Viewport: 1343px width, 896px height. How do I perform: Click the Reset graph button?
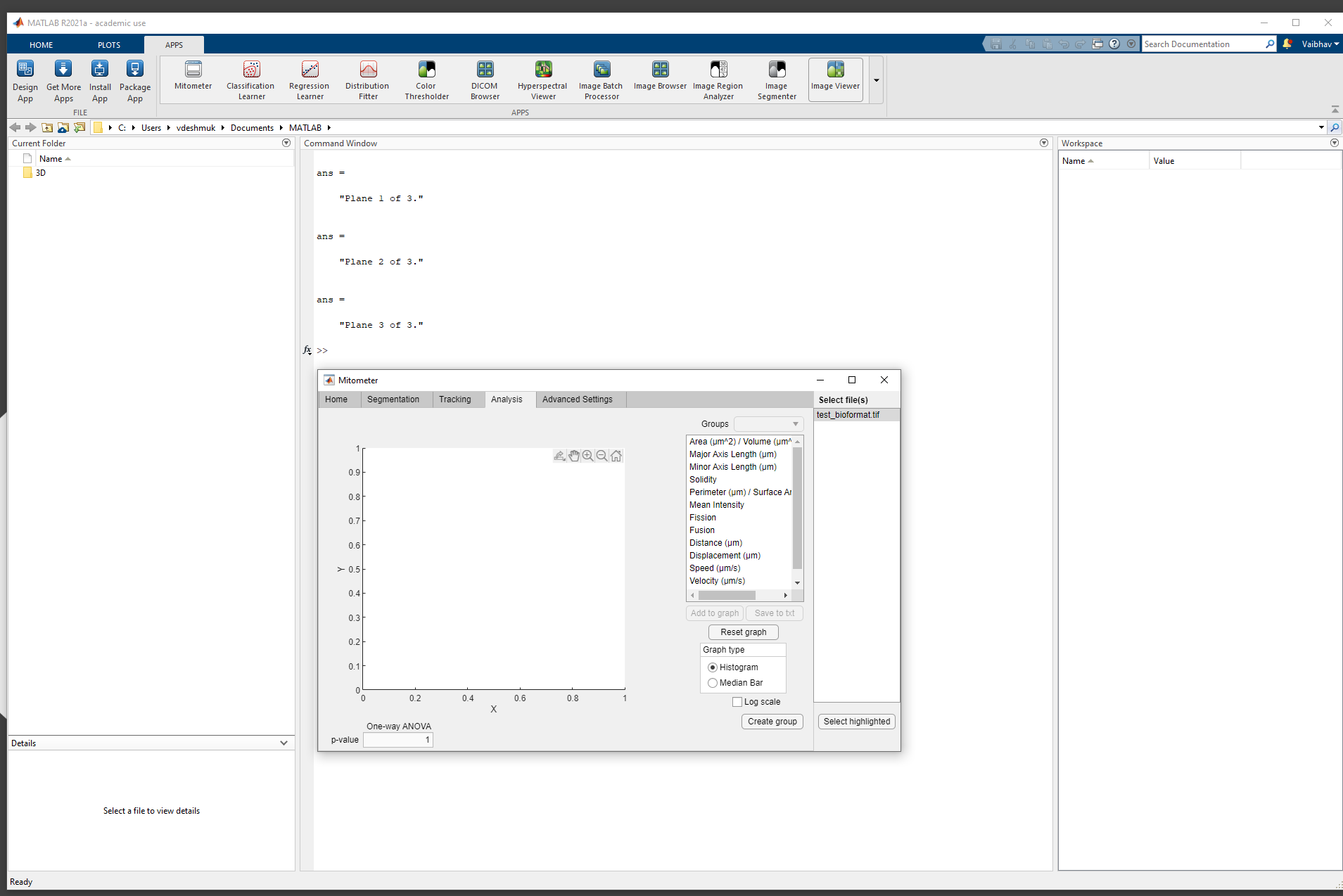click(743, 632)
